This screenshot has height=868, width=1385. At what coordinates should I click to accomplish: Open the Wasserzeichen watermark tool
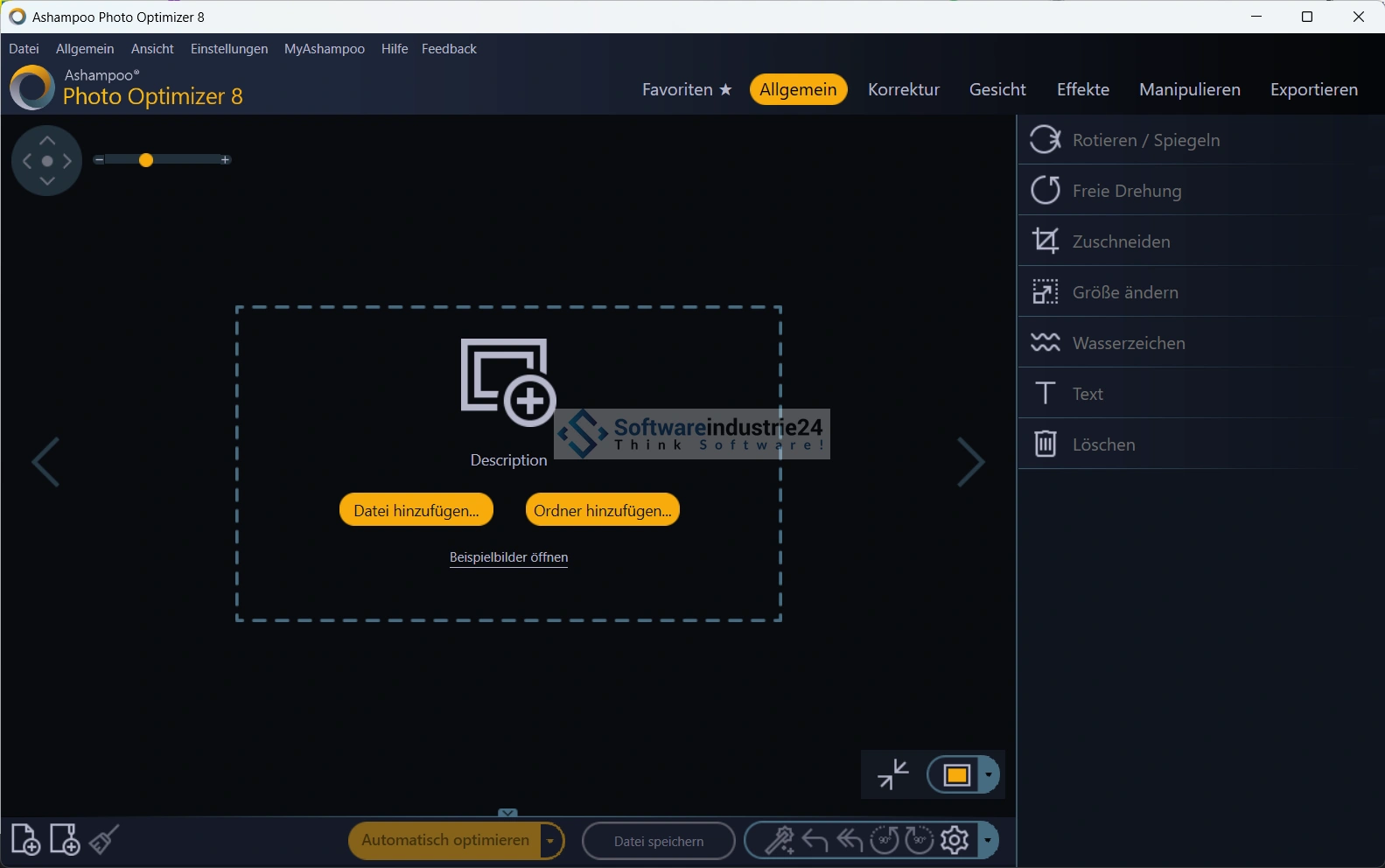(x=1128, y=343)
